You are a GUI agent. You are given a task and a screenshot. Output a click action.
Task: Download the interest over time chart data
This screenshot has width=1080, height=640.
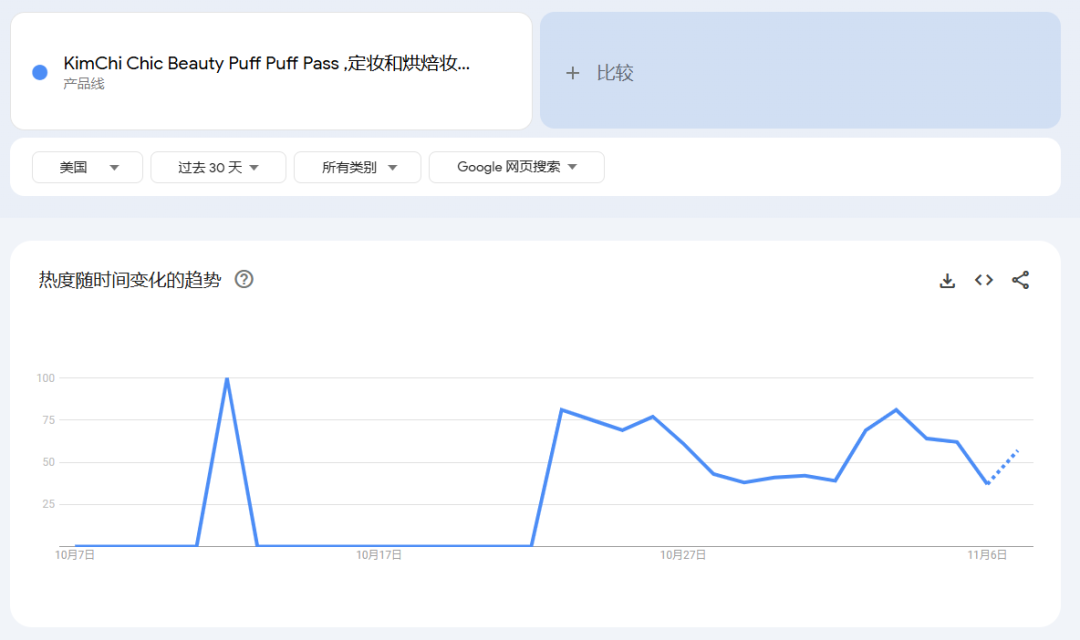tap(947, 280)
